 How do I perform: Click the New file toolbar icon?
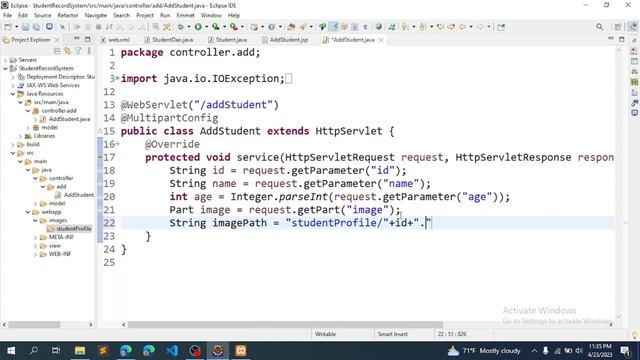click(8, 27)
